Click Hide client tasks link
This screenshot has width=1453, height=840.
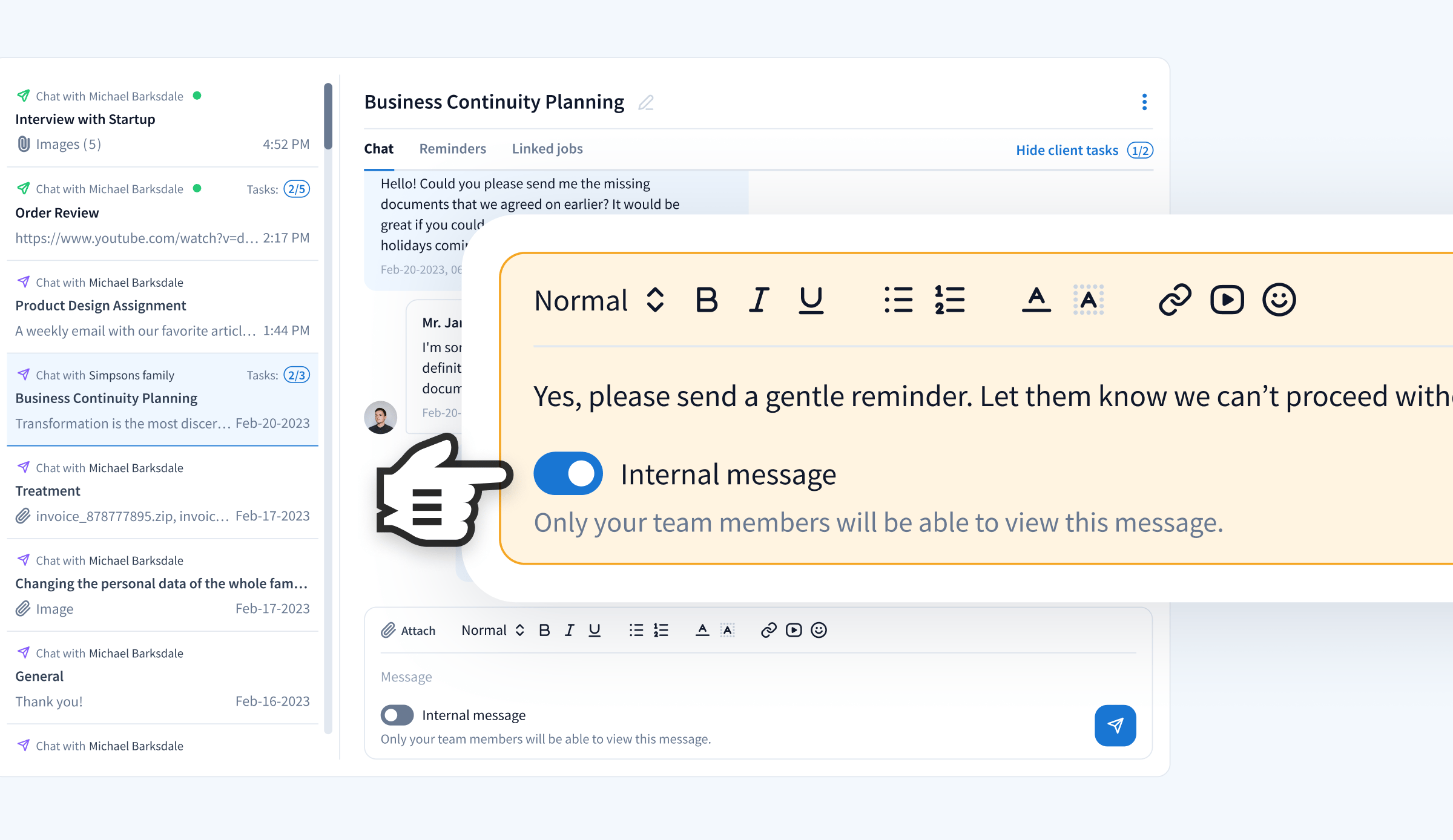(1067, 150)
